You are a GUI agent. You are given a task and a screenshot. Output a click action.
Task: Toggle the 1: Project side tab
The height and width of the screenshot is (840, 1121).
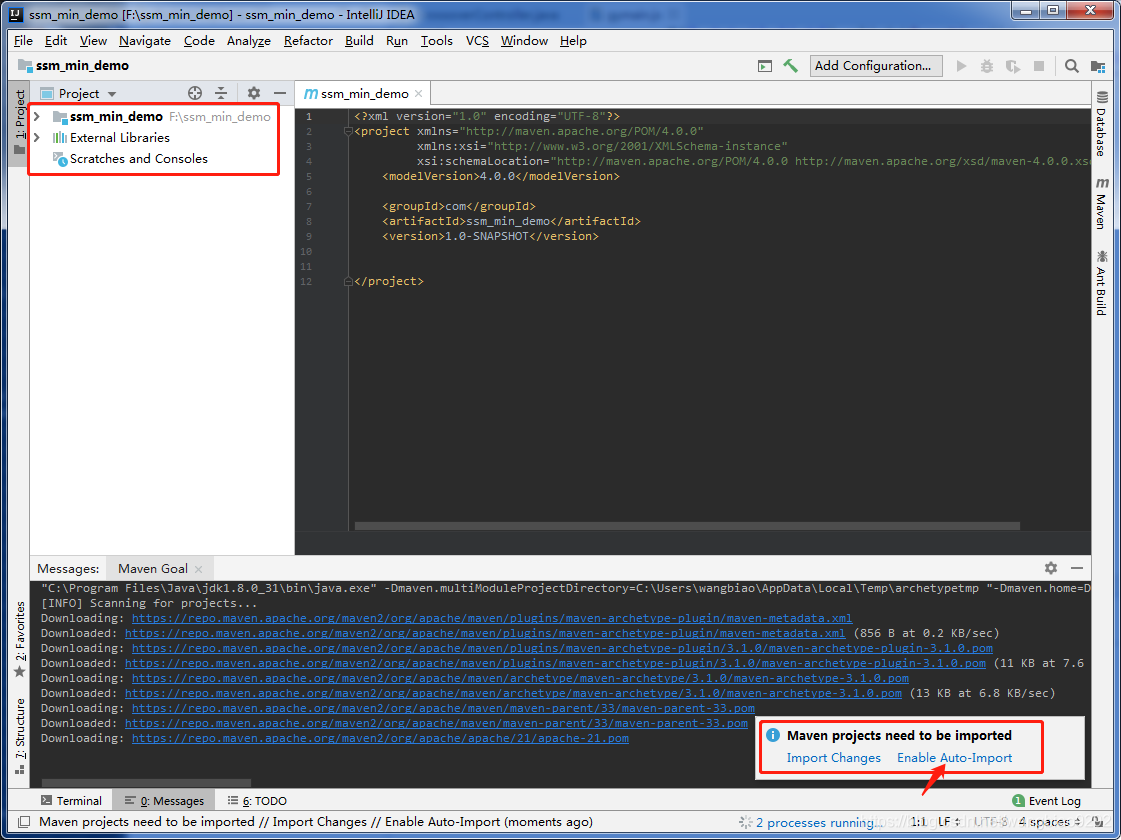click(19, 122)
